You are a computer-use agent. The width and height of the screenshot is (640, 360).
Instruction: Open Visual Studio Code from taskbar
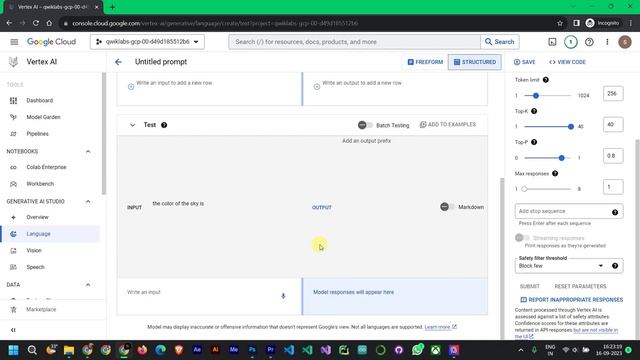click(289, 350)
